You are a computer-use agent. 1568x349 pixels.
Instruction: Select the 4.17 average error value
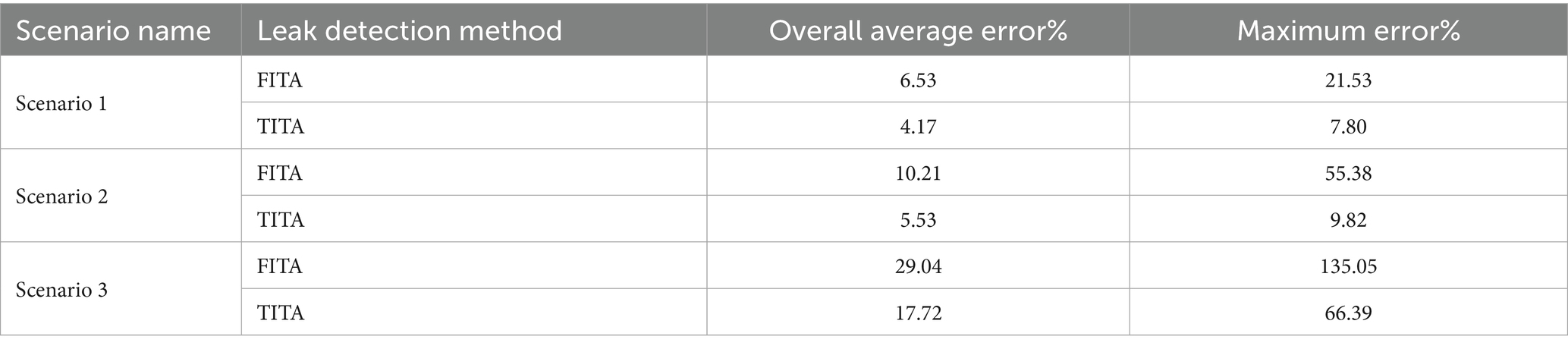click(918, 126)
